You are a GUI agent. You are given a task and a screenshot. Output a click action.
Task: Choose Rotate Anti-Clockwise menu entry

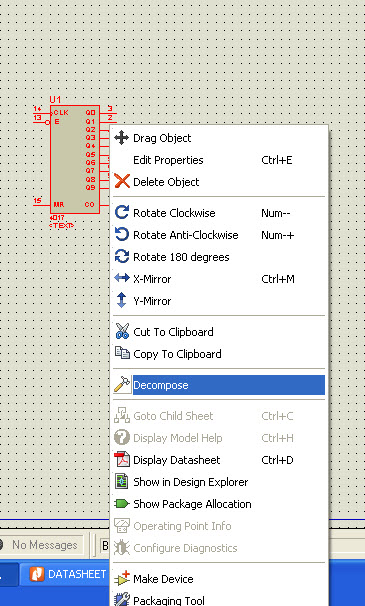(x=219, y=235)
